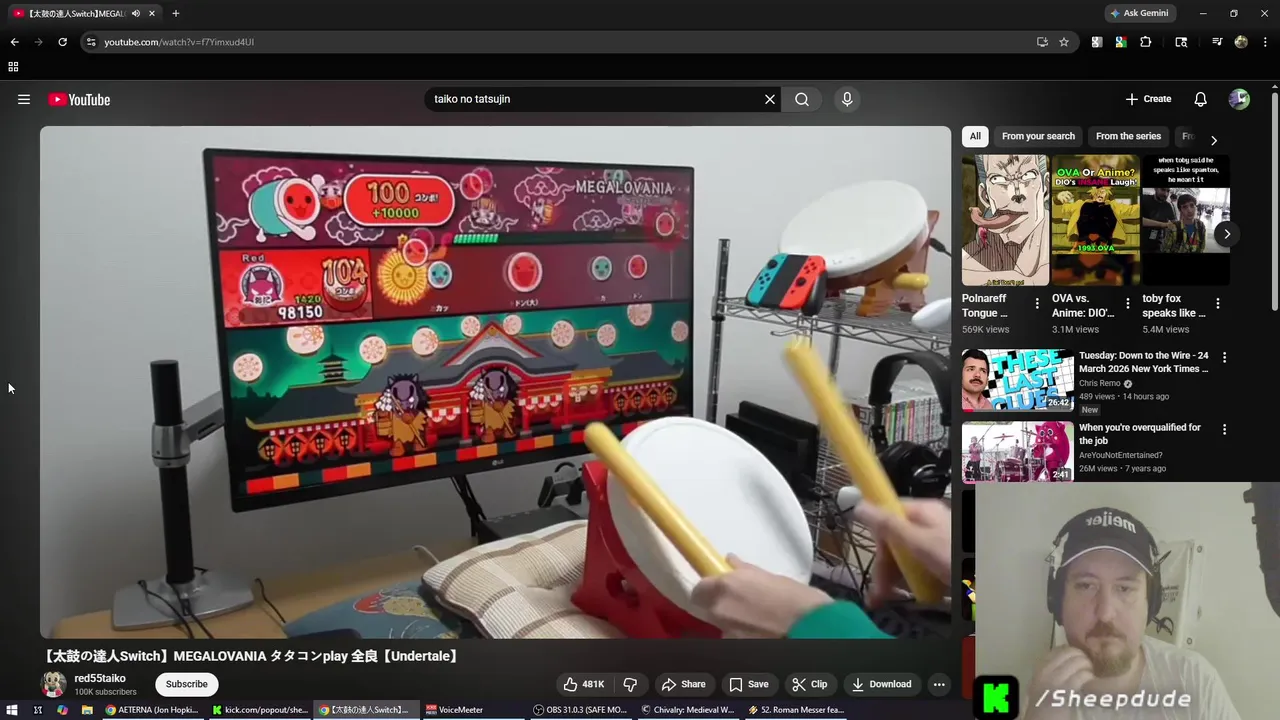1280x720 pixels.
Task: Open the YouTube account avatar menu
Action: pyautogui.click(x=1239, y=99)
